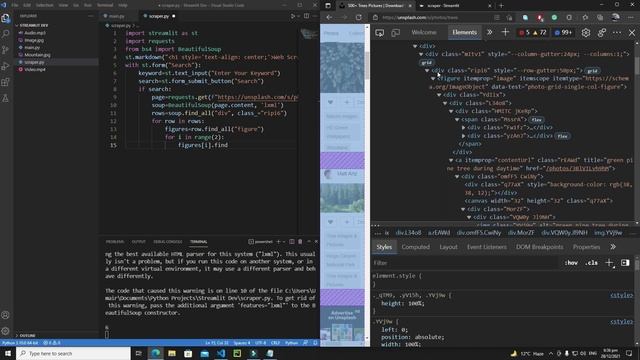Open Mountain.jpg in the Explorer
Screen dimensions: 640x360
[37, 55]
